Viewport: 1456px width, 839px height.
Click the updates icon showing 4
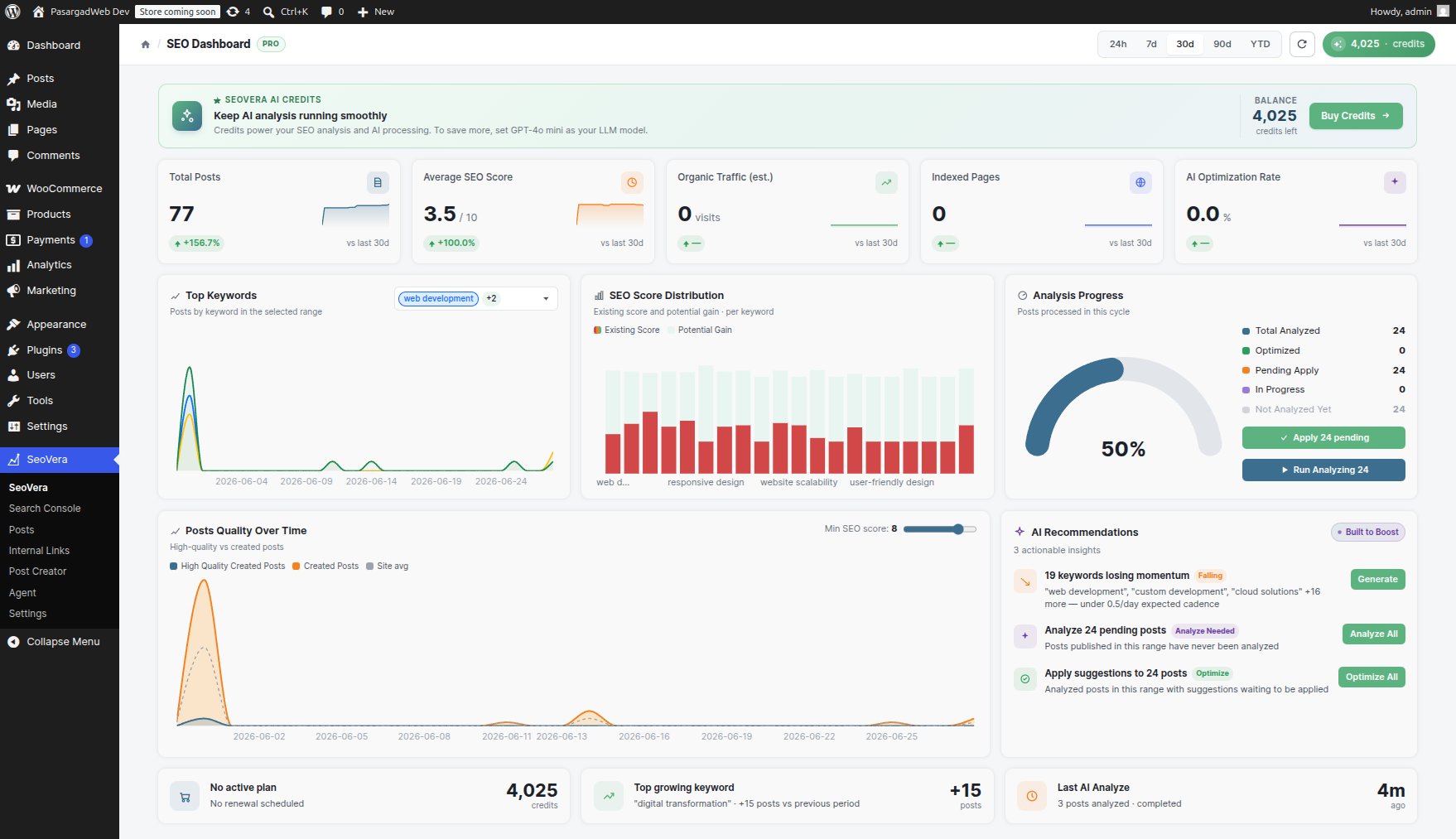234,12
